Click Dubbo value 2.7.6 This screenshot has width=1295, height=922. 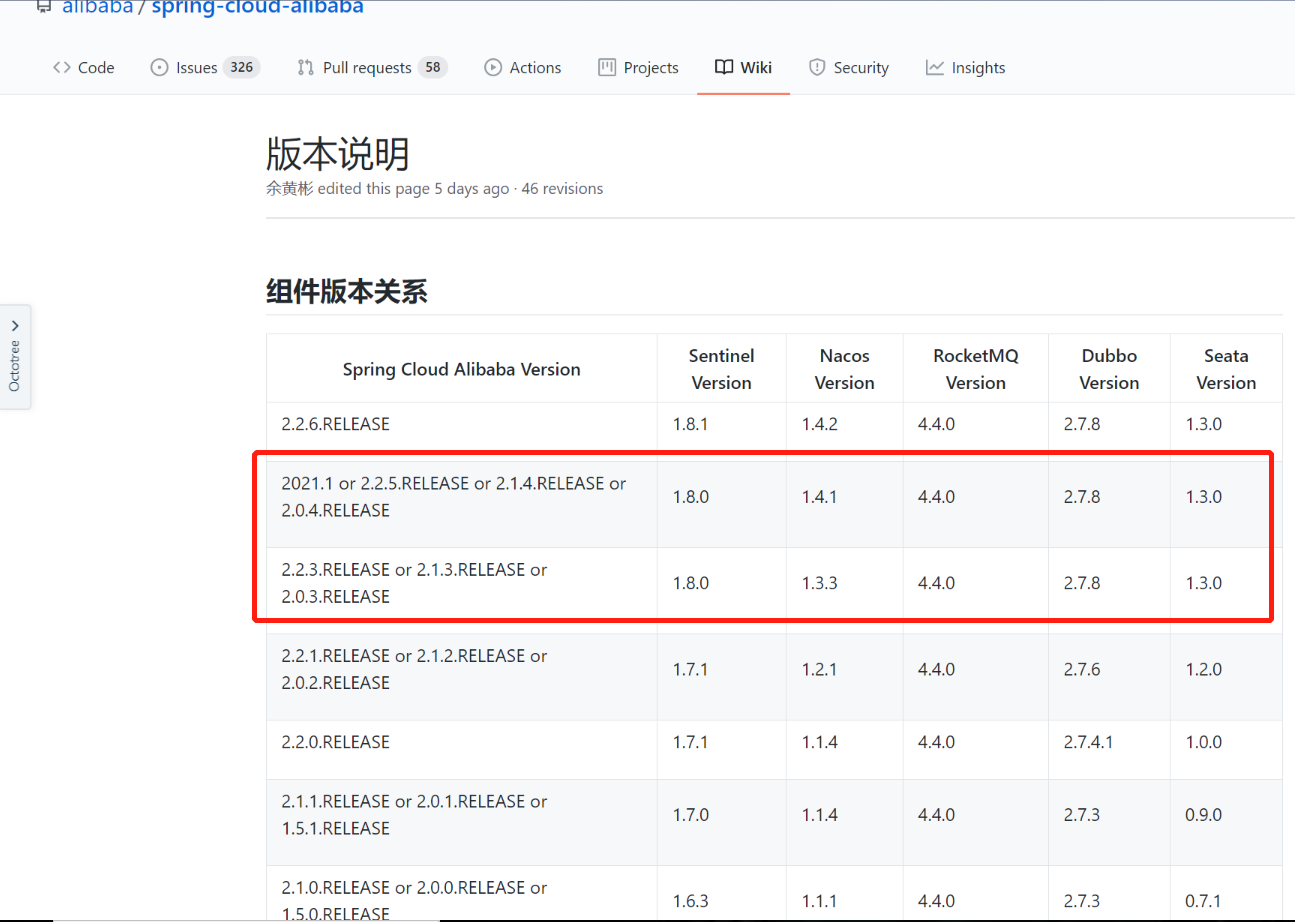[x=1082, y=669]
